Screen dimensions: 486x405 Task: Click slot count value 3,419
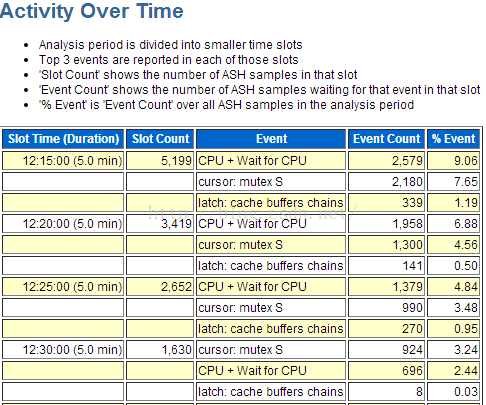[x=176, y=223]
